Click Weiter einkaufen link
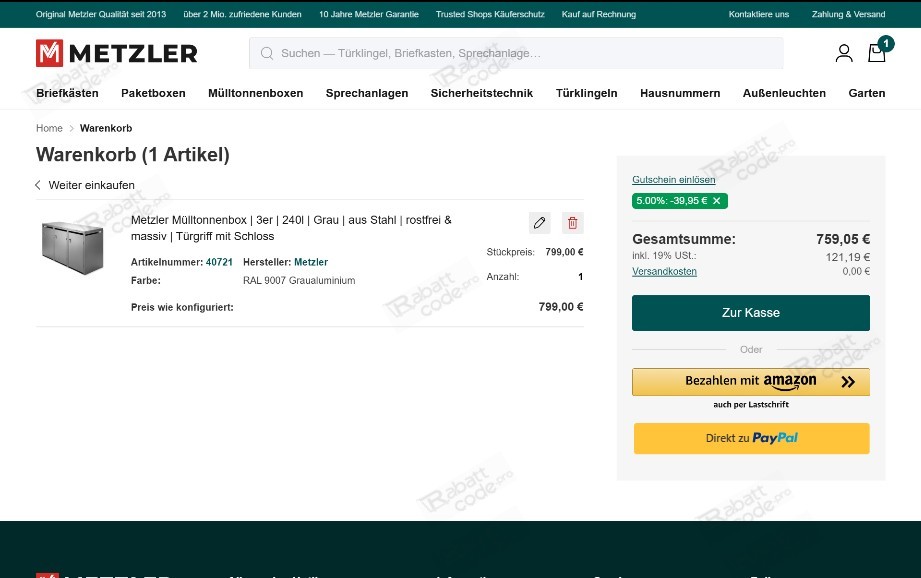 pos(92,185)
